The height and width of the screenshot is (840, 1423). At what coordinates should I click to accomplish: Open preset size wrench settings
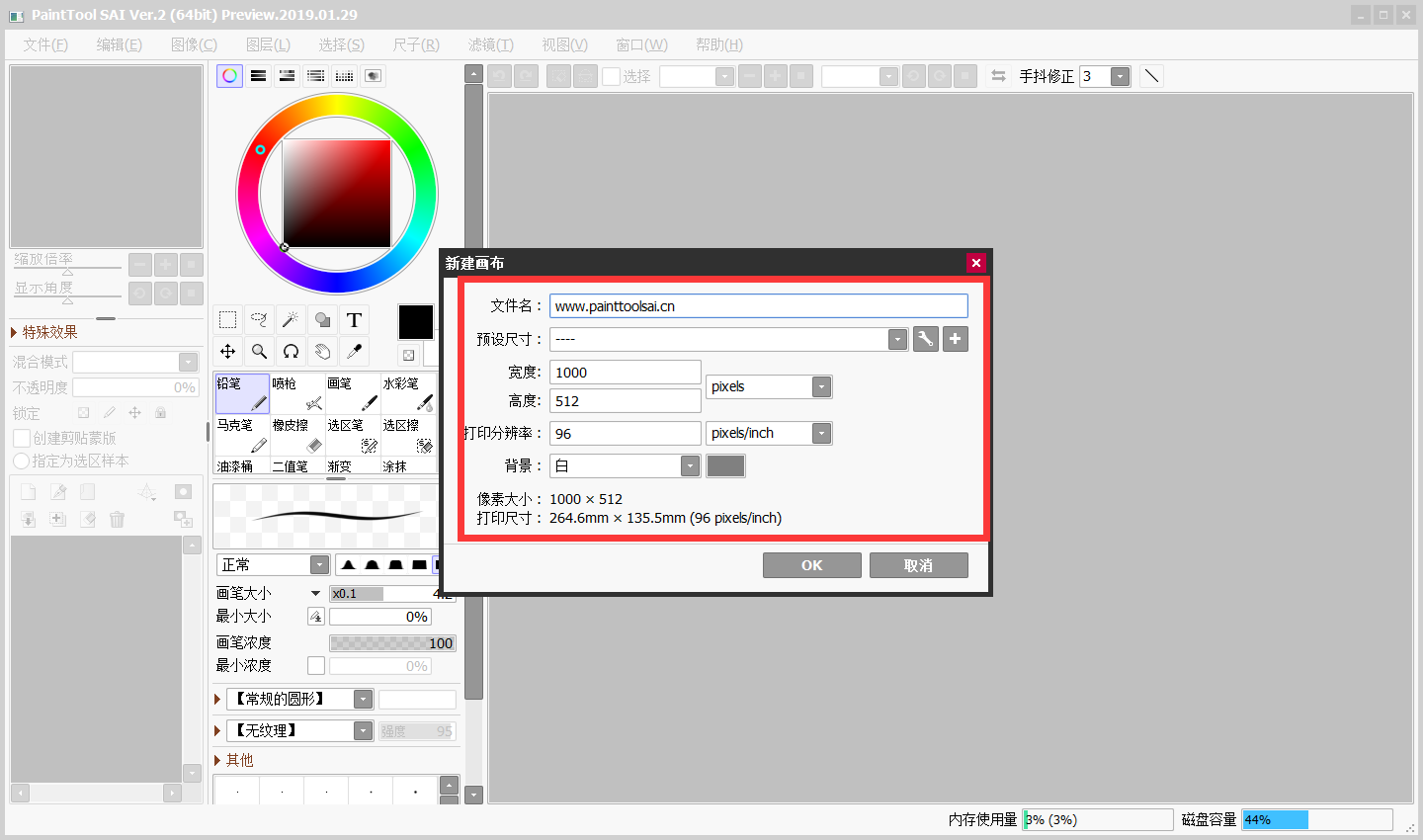click(x=925, y=339)
